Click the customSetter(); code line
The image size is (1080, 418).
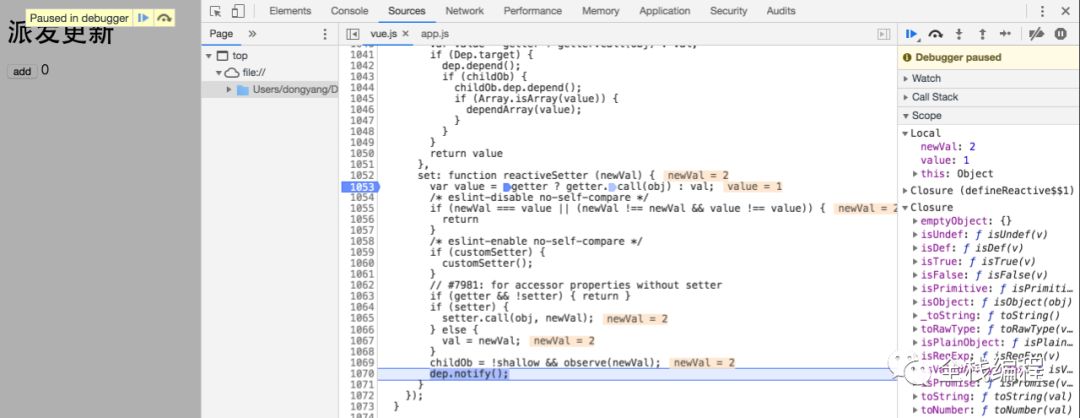[488, 263]
